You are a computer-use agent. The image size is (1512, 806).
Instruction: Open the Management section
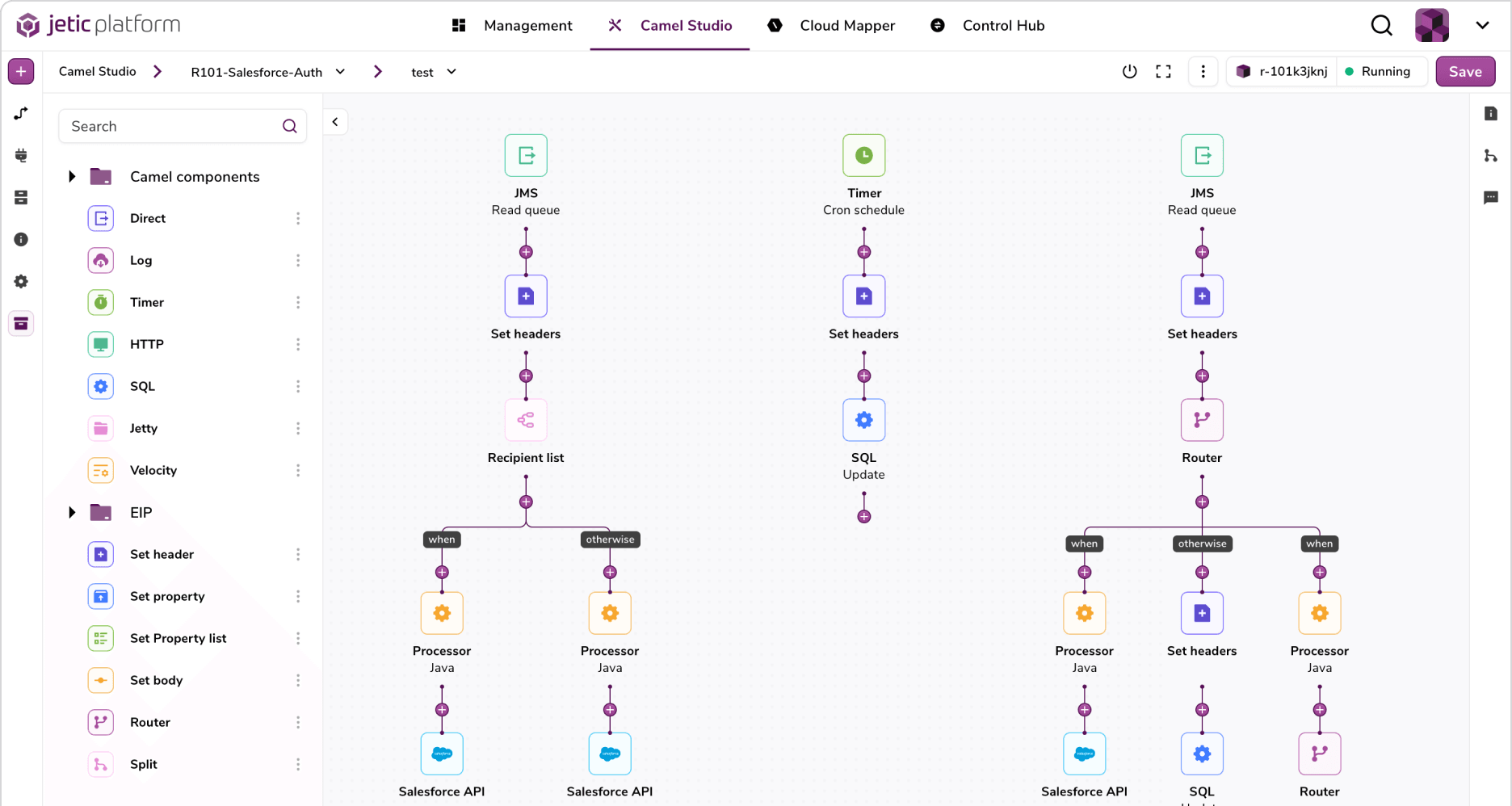[x=528, y=25]
